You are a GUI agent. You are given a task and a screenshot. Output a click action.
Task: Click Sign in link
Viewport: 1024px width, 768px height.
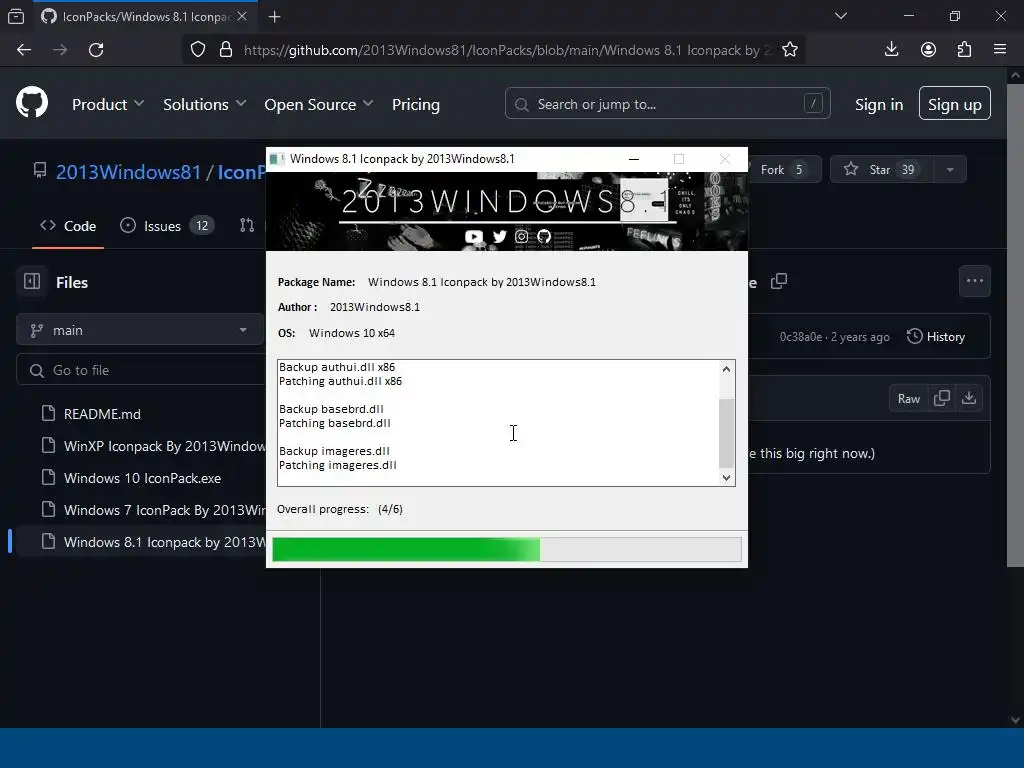[x=878, y=104]
